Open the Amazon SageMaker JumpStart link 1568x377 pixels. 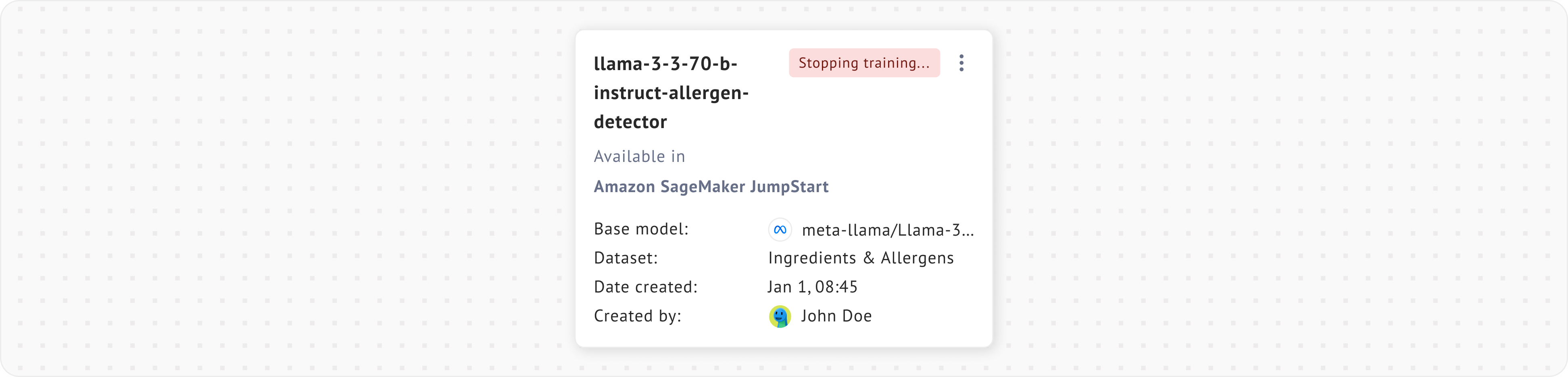711,186
